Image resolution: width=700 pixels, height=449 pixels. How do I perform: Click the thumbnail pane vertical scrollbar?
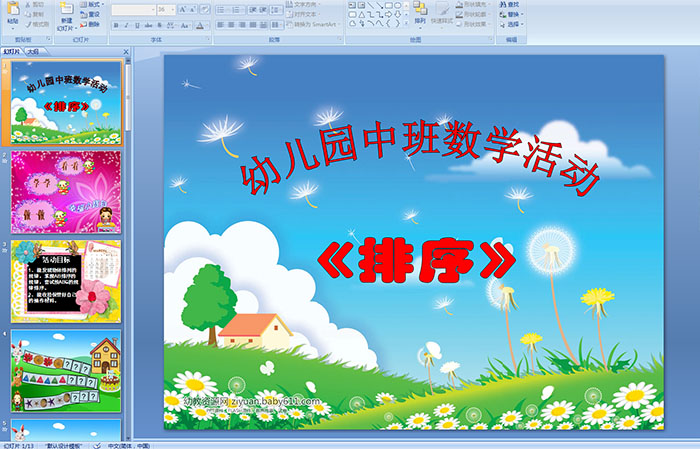point(129,250)
